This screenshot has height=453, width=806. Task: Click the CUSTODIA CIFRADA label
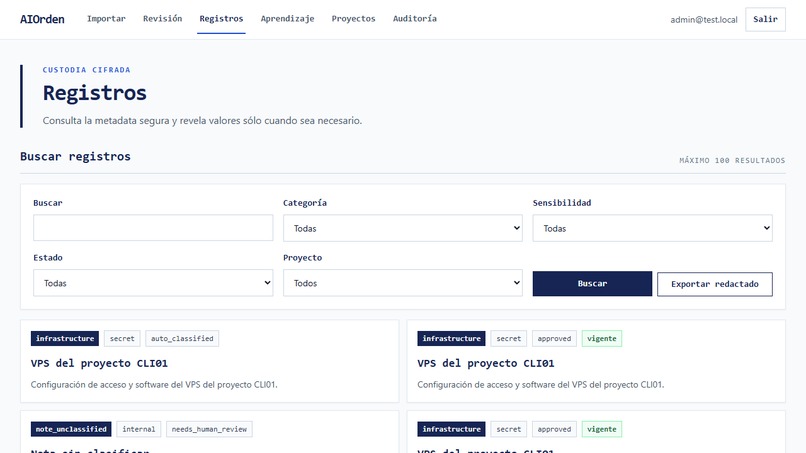coord(86,70)
